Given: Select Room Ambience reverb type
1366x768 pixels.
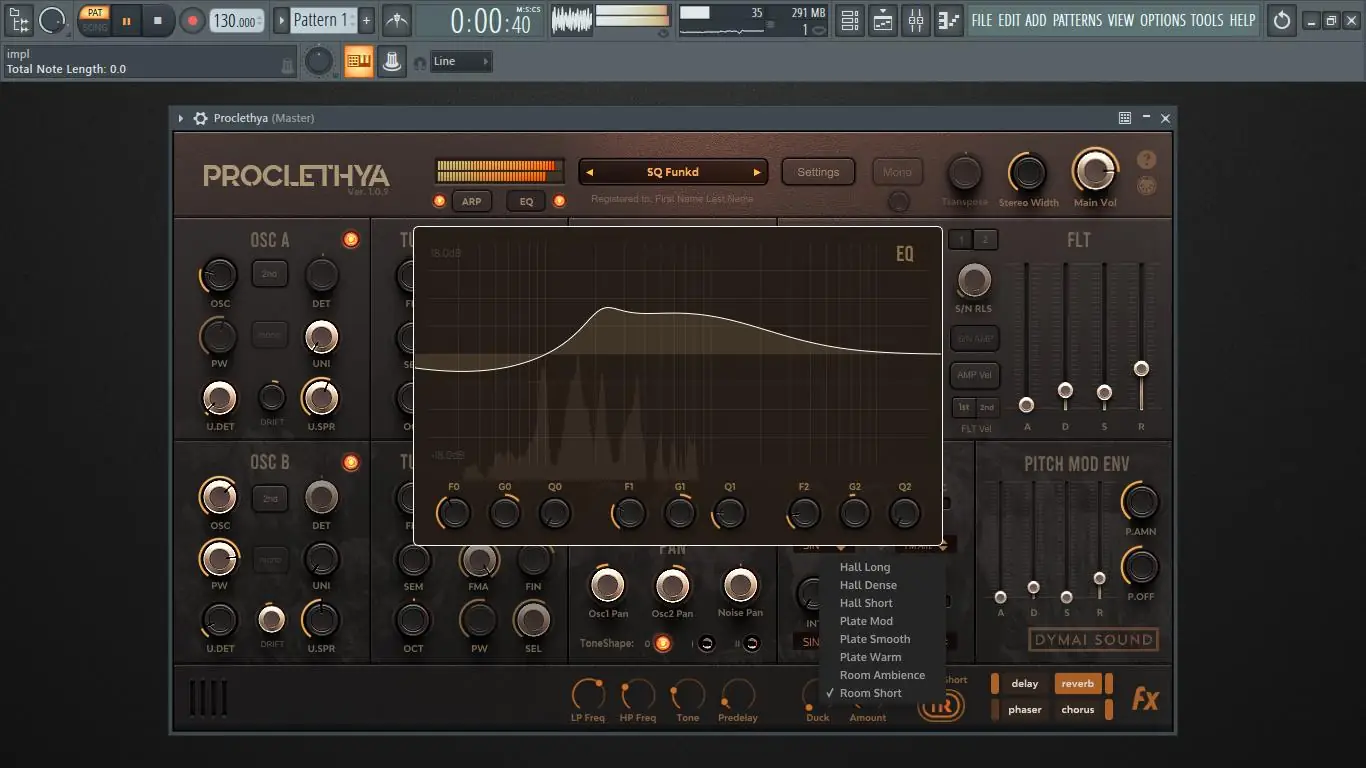Looking at the screenshot, I should pyautogui.click(x=882, y=675).
